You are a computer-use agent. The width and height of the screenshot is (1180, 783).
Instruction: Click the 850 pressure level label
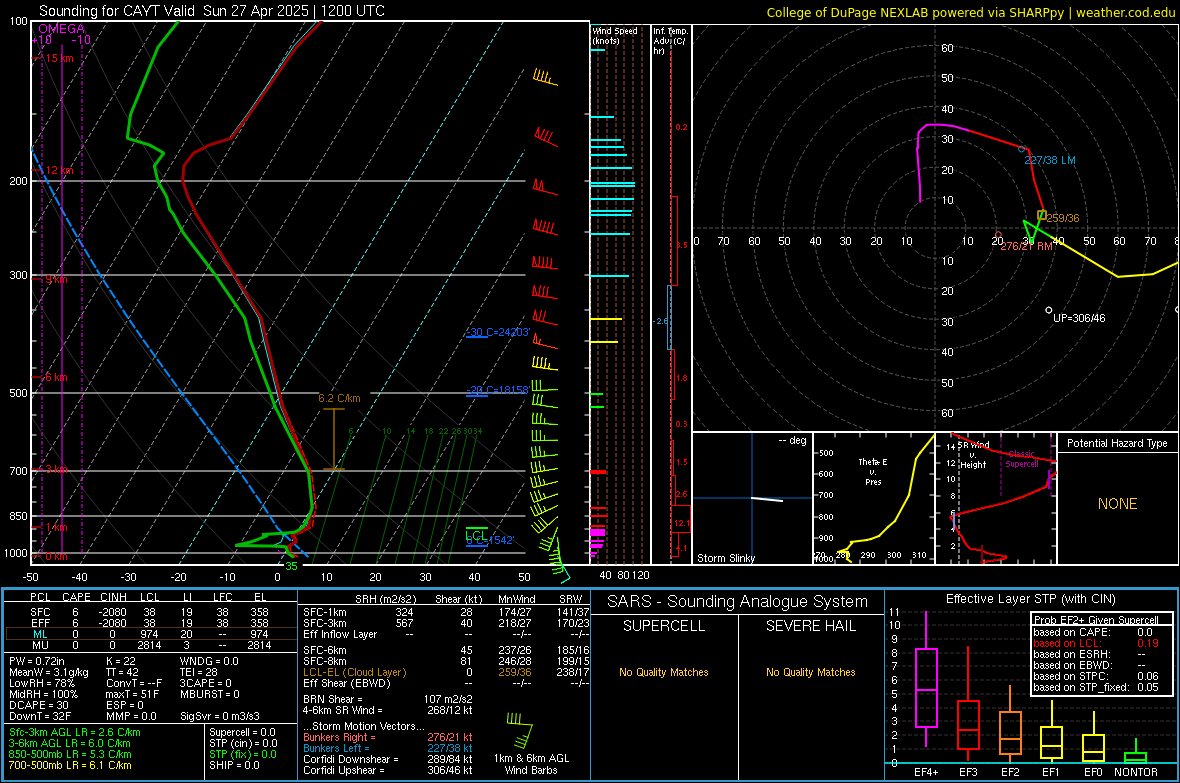[x=18, y=516]
